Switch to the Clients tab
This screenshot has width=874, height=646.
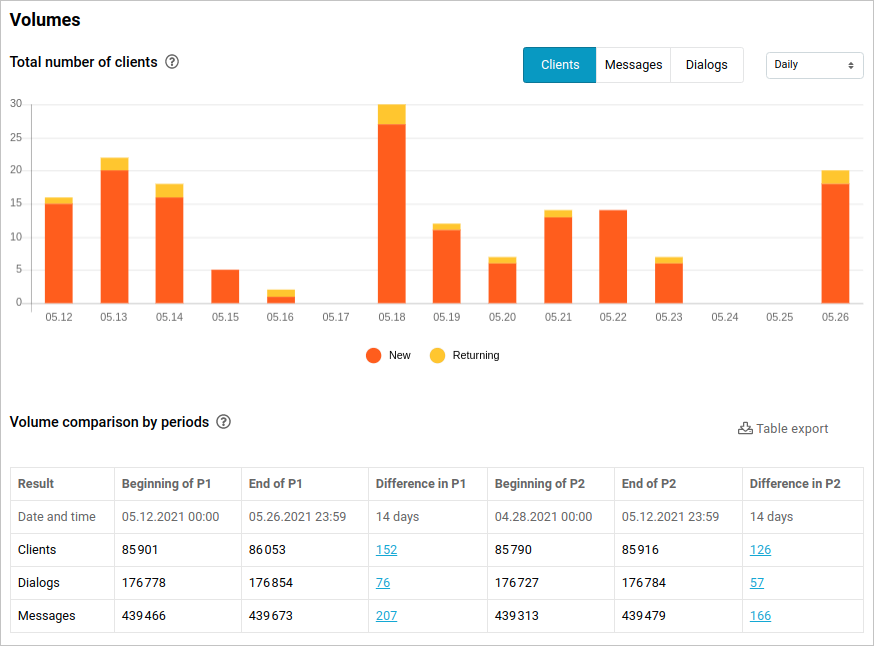pos(560,65)
